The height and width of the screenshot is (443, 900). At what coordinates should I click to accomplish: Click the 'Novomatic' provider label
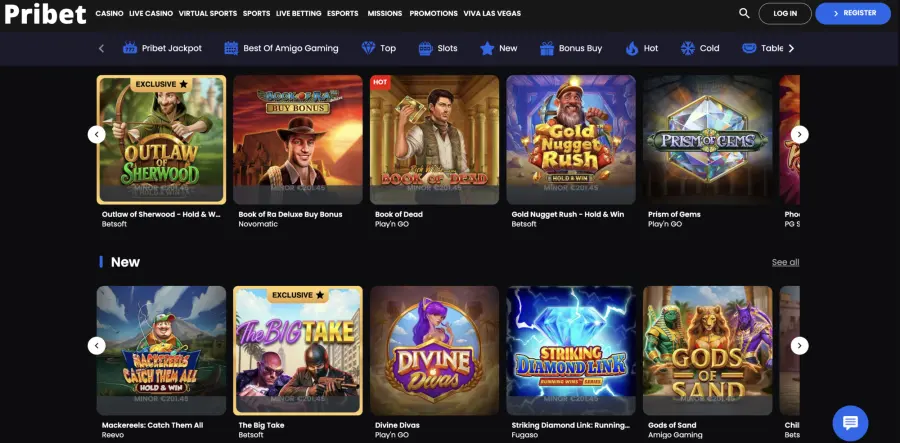click(258, 224)
